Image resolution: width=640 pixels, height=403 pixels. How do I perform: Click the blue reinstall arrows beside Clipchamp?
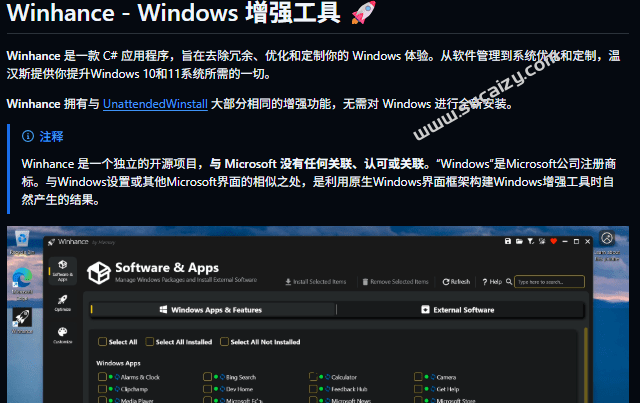pyautogui.click(x=117, y=389)
